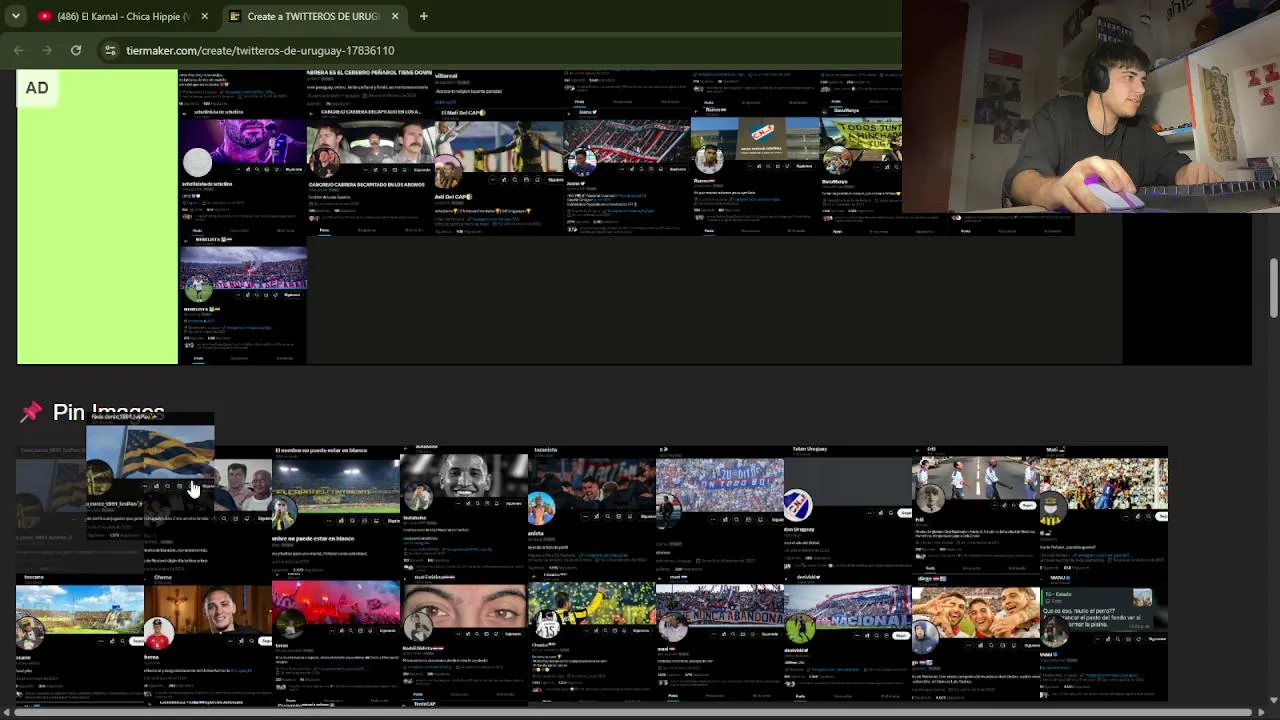Click the pink pushpin icon
1280x720 pixels.
[31, 412]
